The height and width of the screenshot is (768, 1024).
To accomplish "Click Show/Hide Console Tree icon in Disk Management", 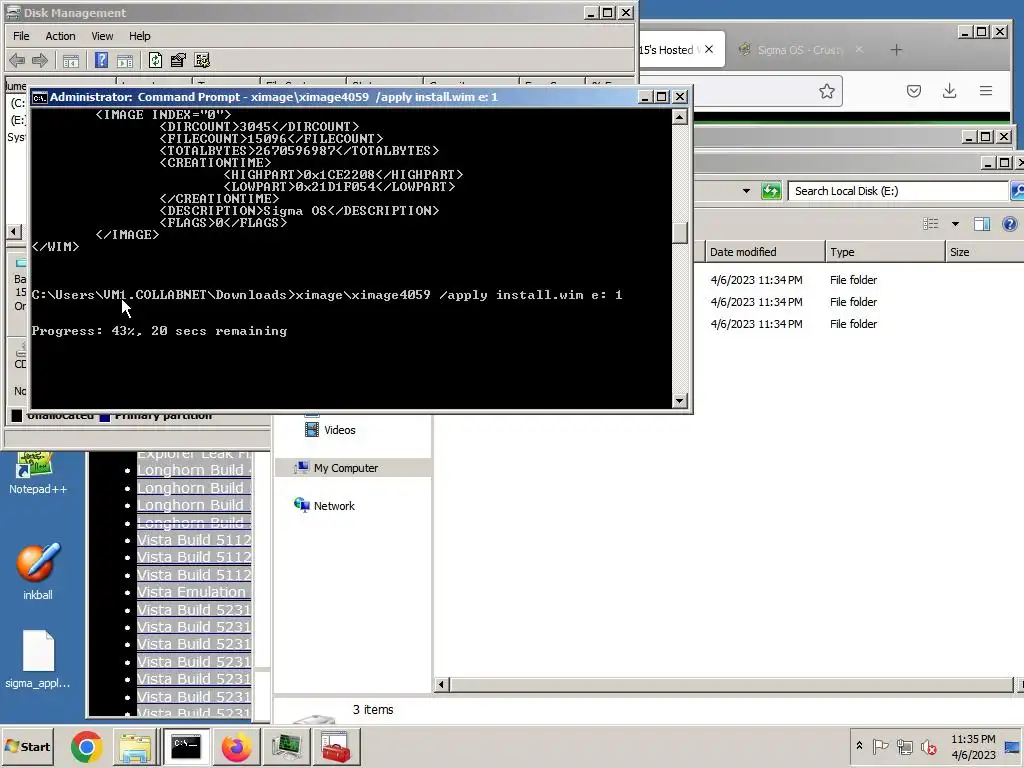I will pyautogui.click(x=71, y=61).
